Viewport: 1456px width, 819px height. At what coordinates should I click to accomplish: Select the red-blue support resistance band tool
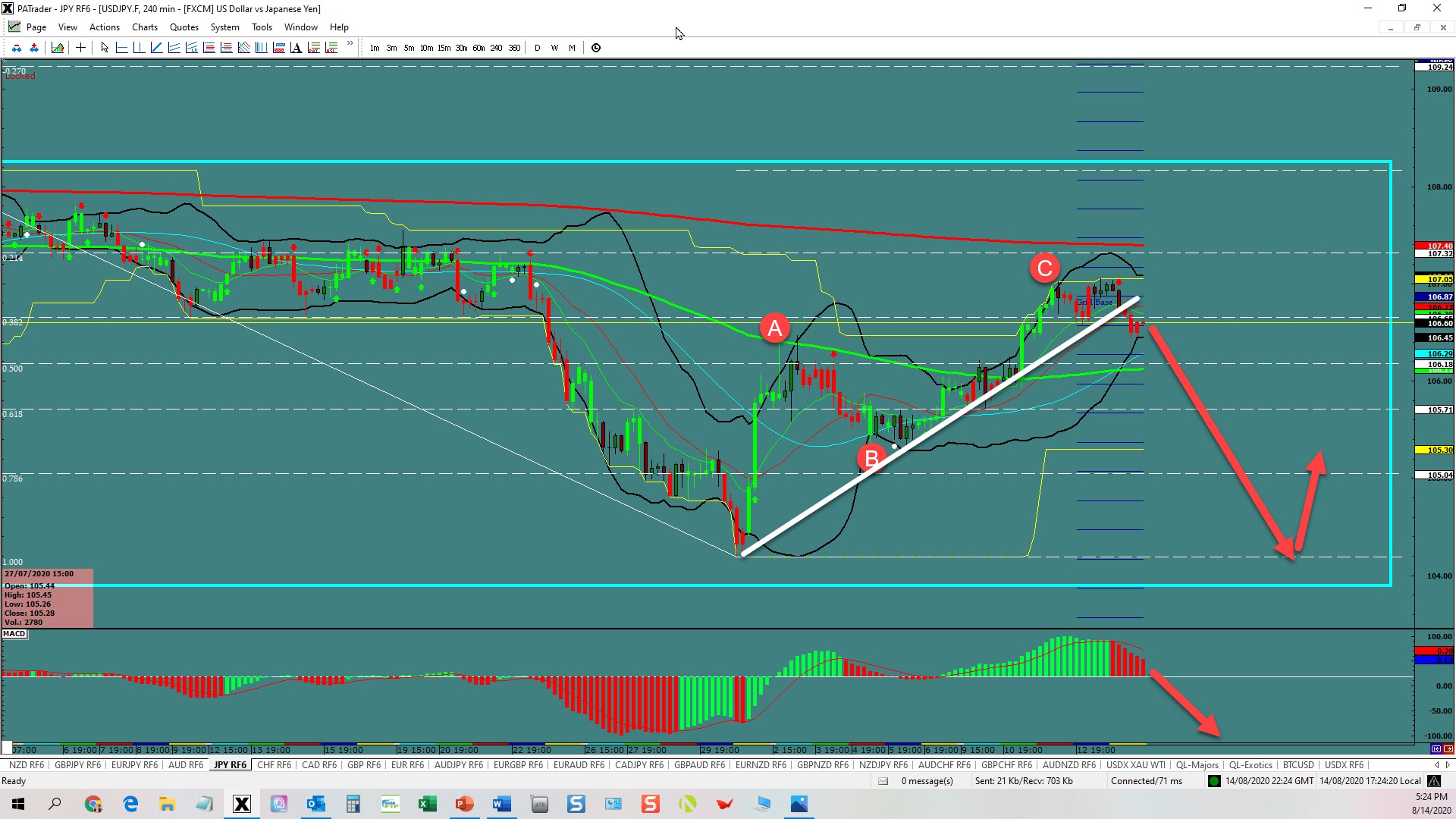point(278,48)
